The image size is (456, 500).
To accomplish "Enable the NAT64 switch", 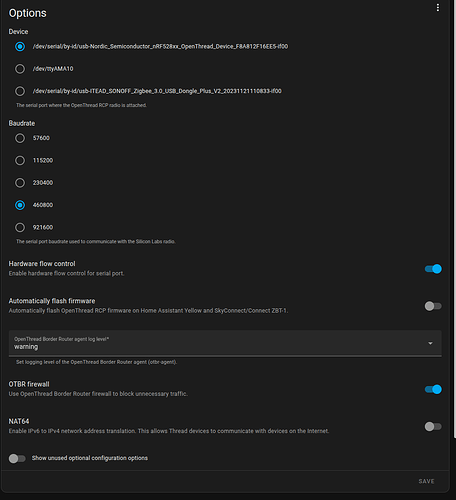I will (433, 426).
